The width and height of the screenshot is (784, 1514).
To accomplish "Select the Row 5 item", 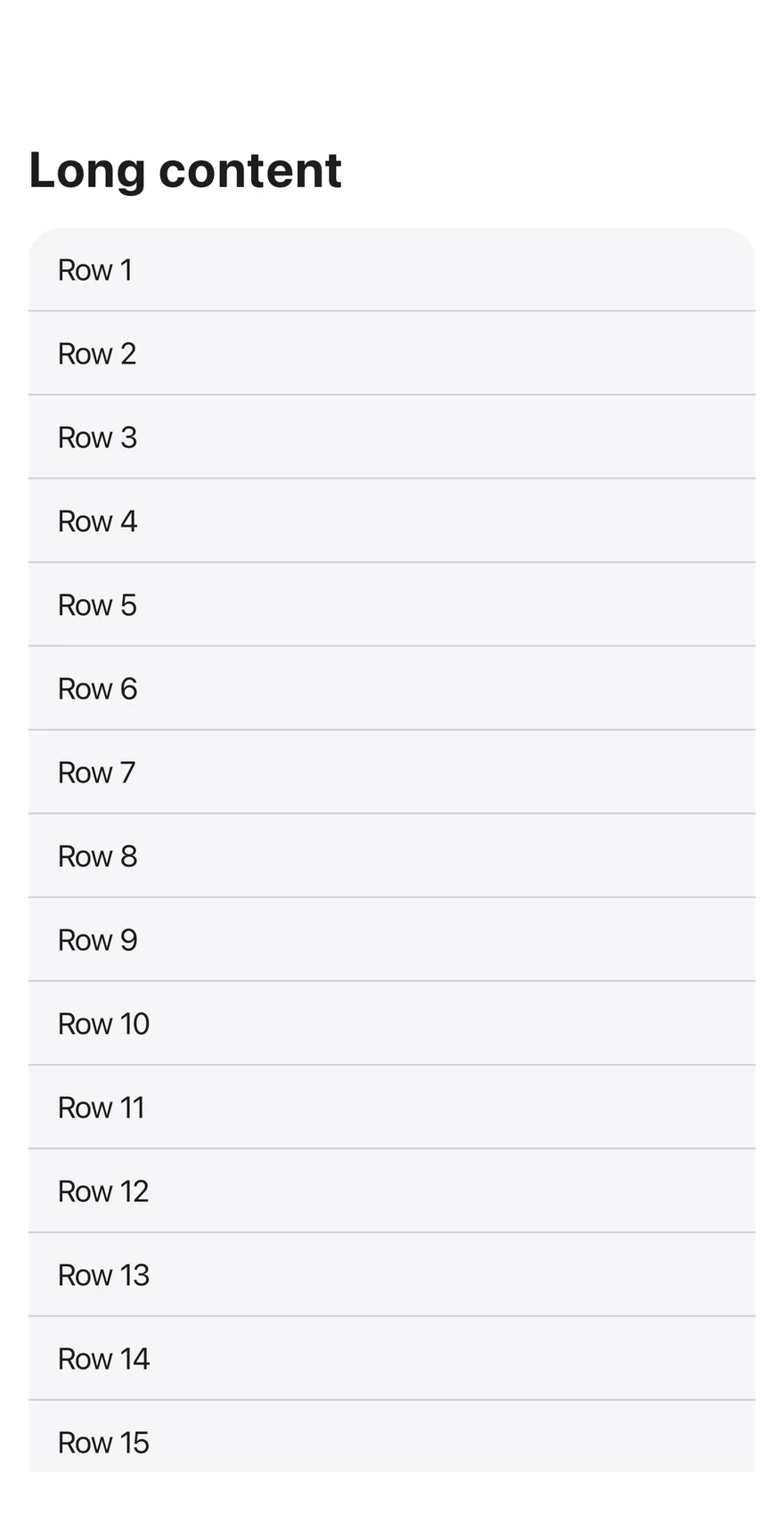I will pyautogui.click(x=392, y=605).
